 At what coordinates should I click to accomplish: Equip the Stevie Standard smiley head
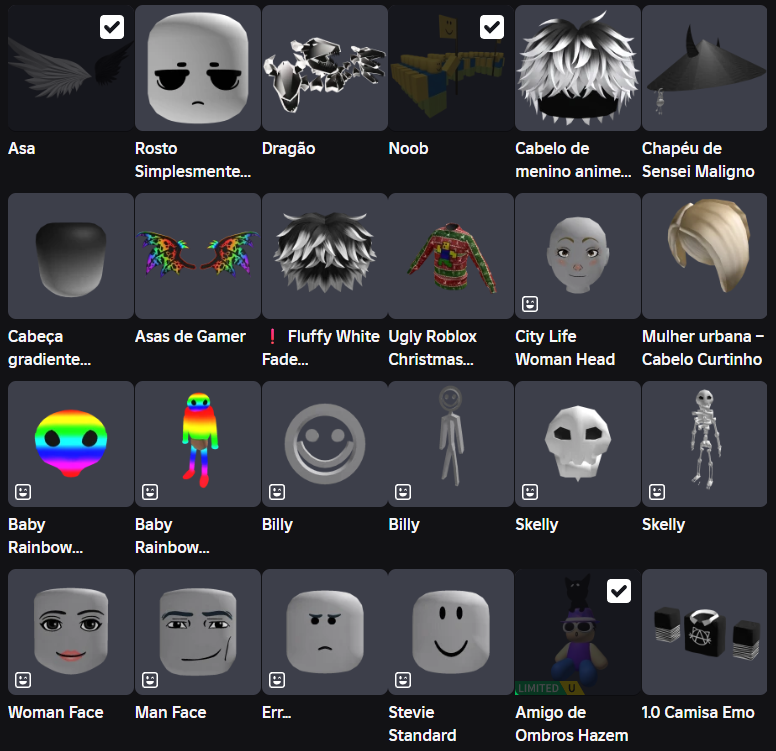point(451,632)
